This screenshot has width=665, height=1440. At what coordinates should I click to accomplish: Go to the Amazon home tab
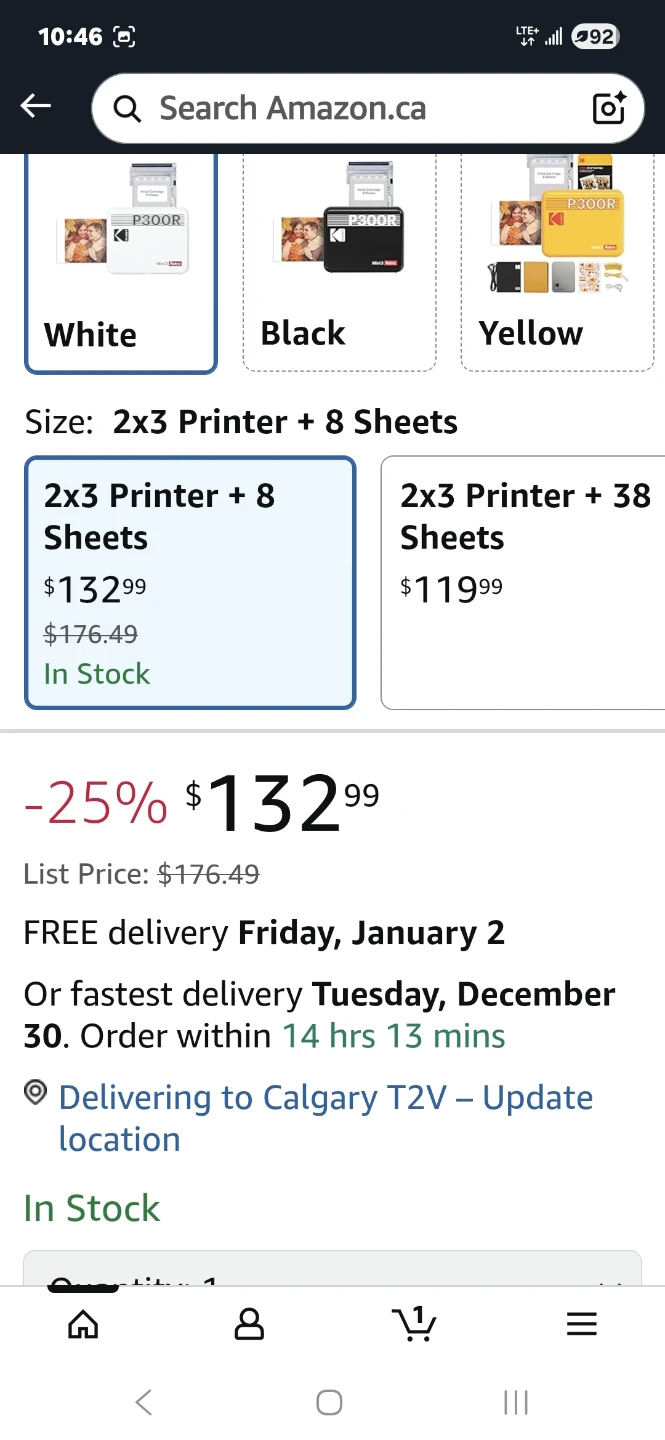(x=83, y=1325)
